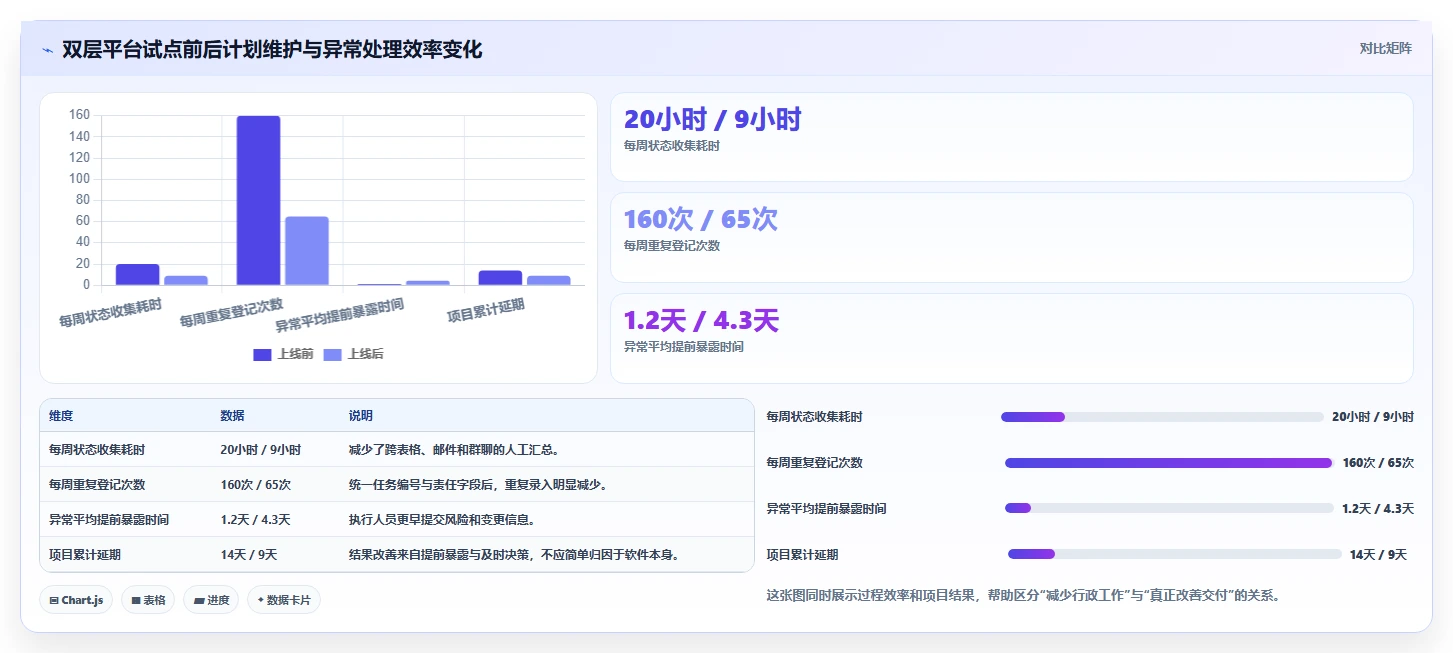Click the 上线前 bar for 项目累计延期
This screenshot has height=653, width=1453.
pyautogui.click(x=500, y=278)
